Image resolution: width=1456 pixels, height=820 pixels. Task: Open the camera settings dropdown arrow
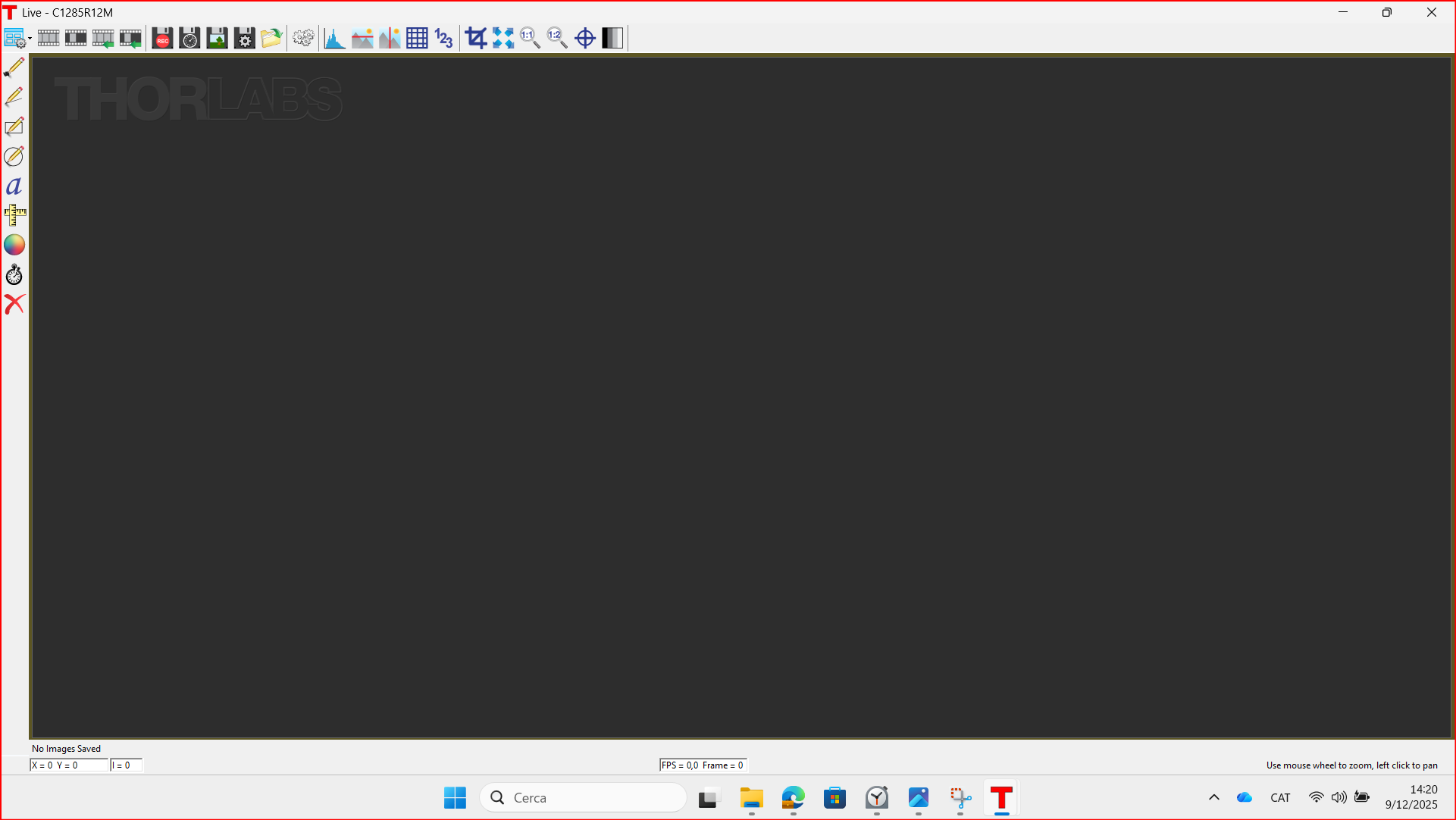30,39
